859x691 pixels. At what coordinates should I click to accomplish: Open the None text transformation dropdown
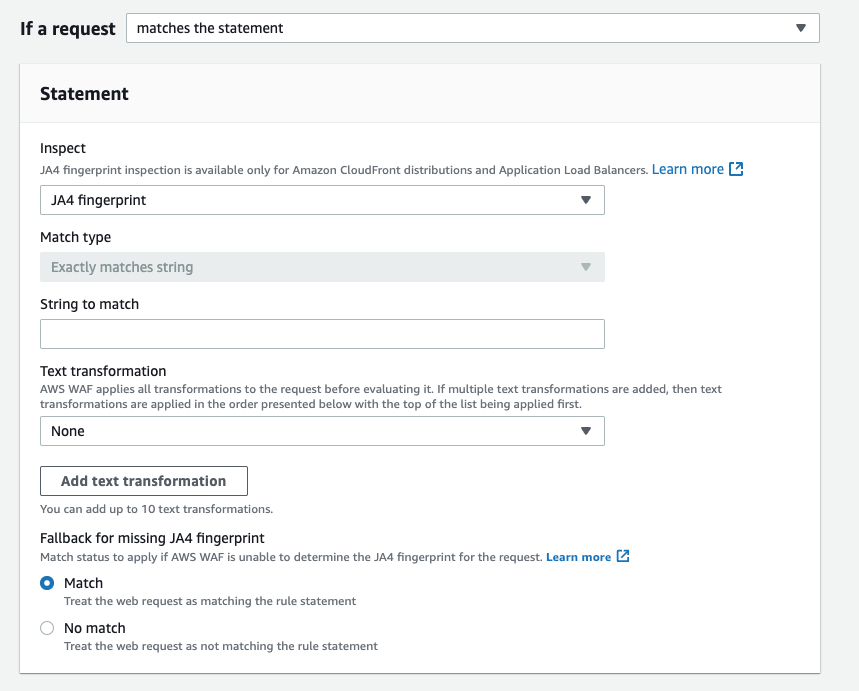coord(322,431)
